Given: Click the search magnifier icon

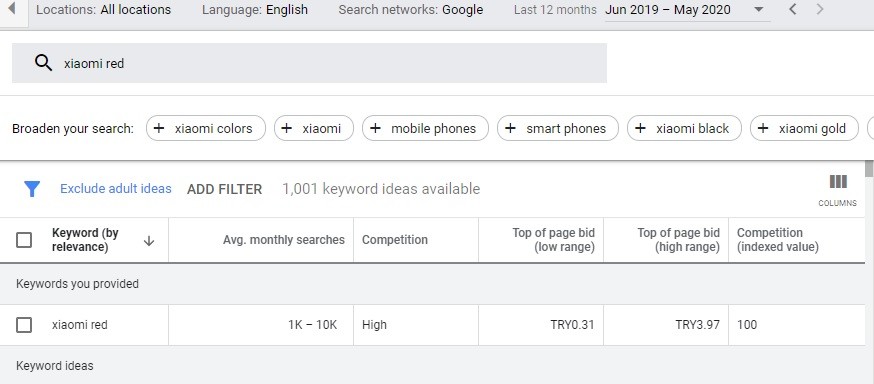Looking at the screenshot, I should (x=43, y=63).
